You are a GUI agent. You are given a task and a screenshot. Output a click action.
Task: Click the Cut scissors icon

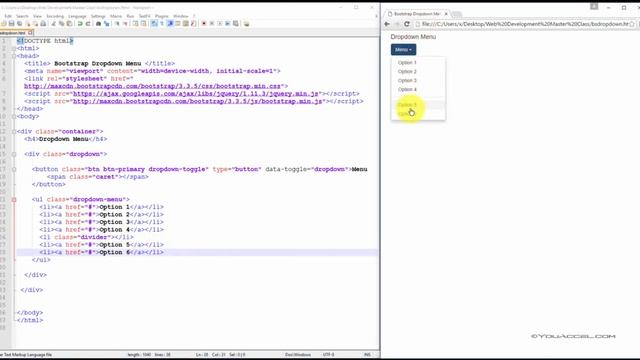[x=53, y=24]
